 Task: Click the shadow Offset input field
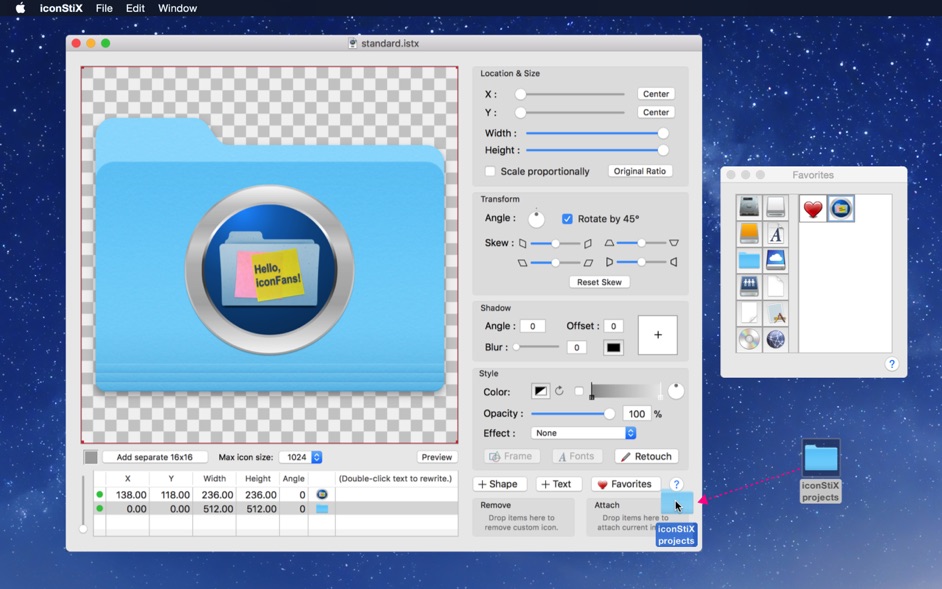click(x=613, y=326)
